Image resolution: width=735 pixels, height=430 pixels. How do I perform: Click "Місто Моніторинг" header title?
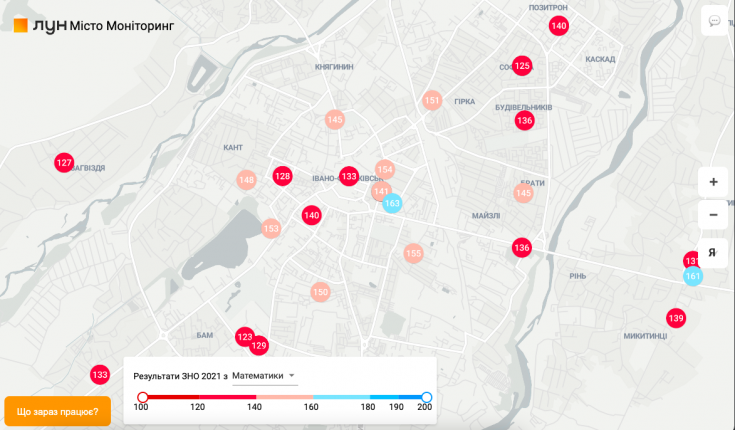pos(121,25)
